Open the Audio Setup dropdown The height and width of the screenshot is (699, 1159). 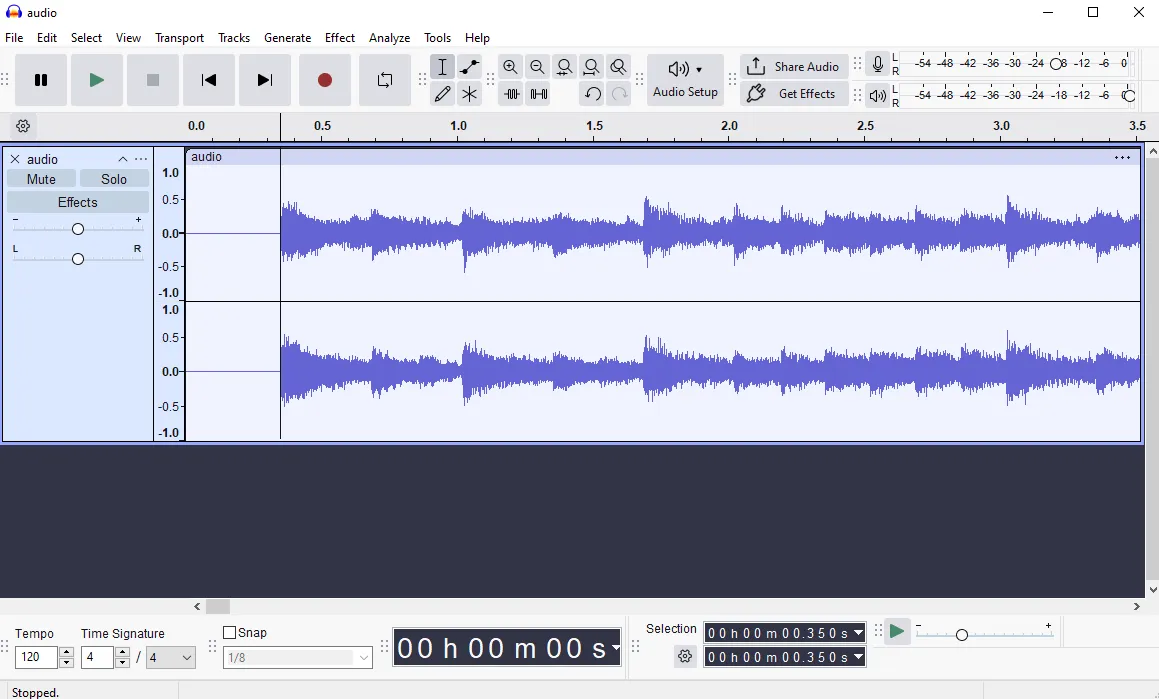pos(685,80)
